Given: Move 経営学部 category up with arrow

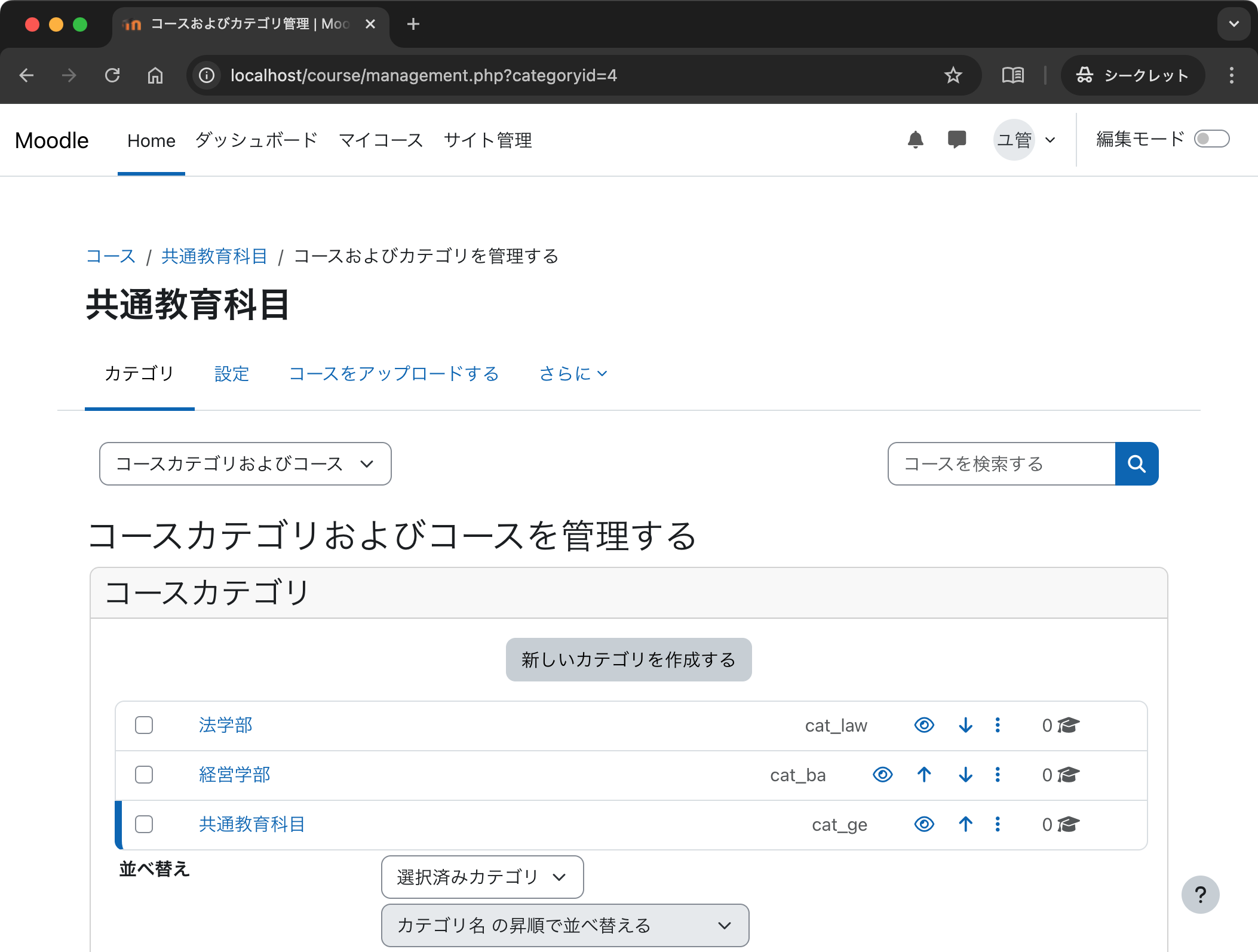Looking at the screenshot, I should point(924,775).
